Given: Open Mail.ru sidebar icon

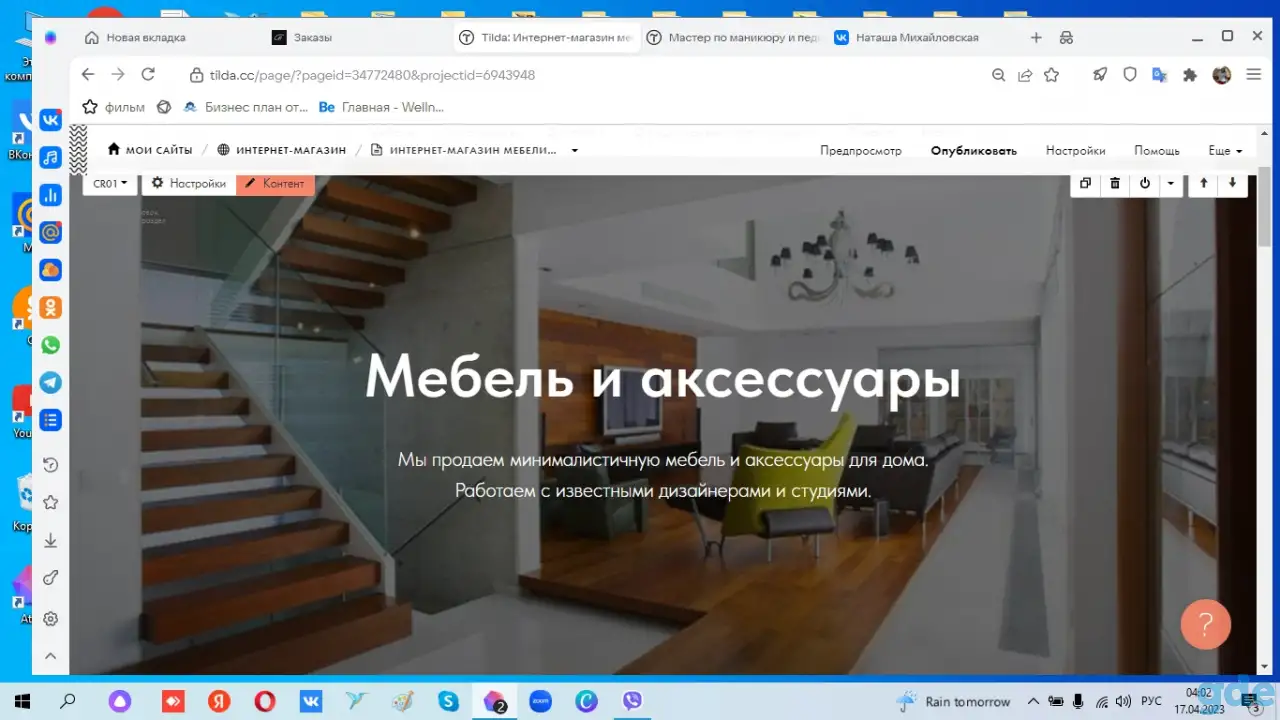Looking at the screenshot, I should [50, 232].
